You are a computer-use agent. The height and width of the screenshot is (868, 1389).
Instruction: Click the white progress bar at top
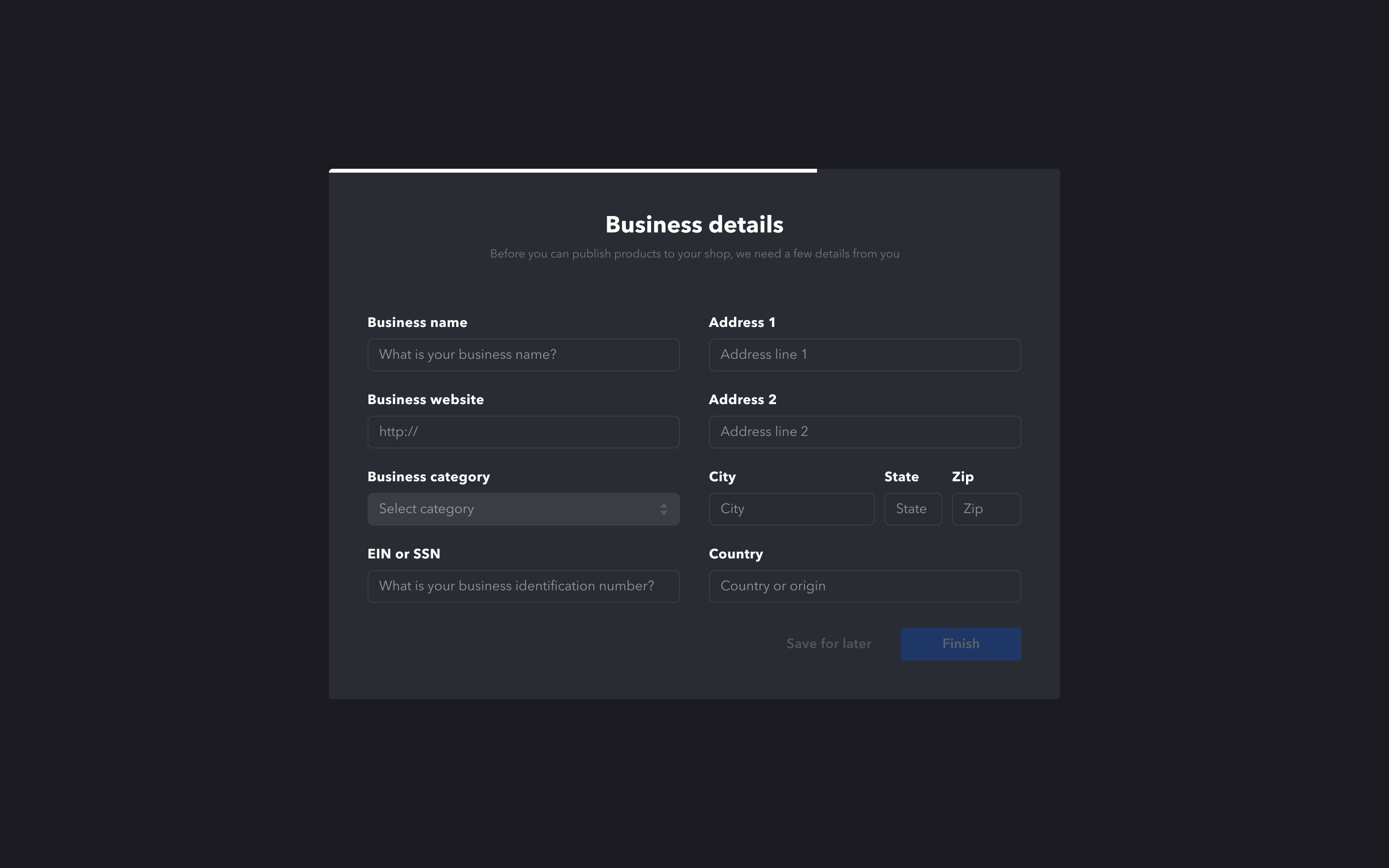tap(572, 171)
